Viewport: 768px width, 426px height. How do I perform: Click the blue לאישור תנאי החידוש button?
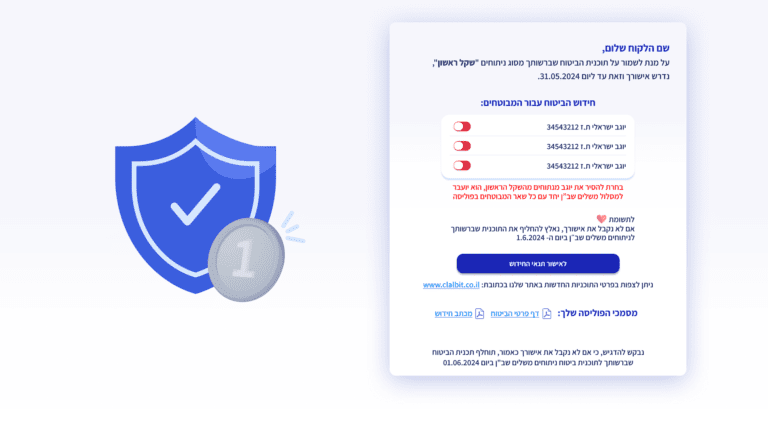[538, 263]
